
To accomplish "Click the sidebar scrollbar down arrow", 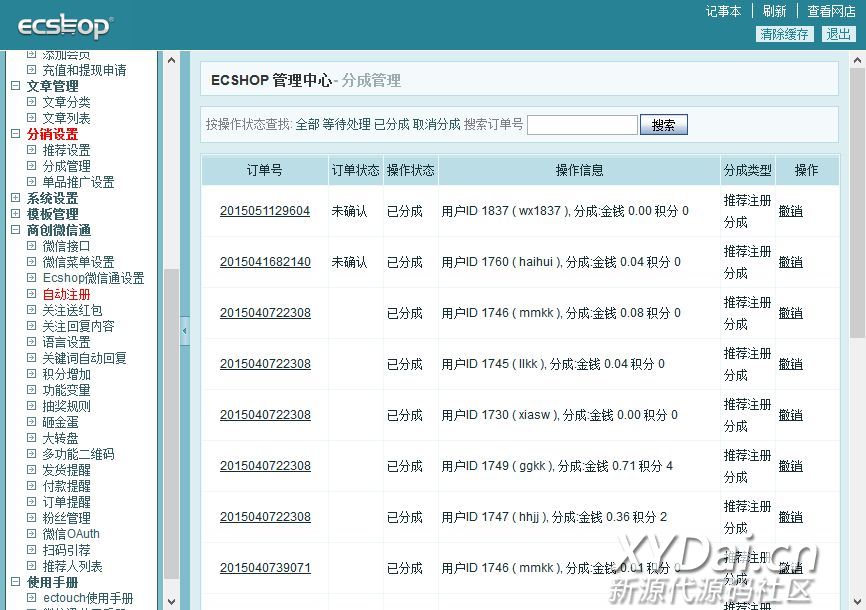I will coord(171,601).
